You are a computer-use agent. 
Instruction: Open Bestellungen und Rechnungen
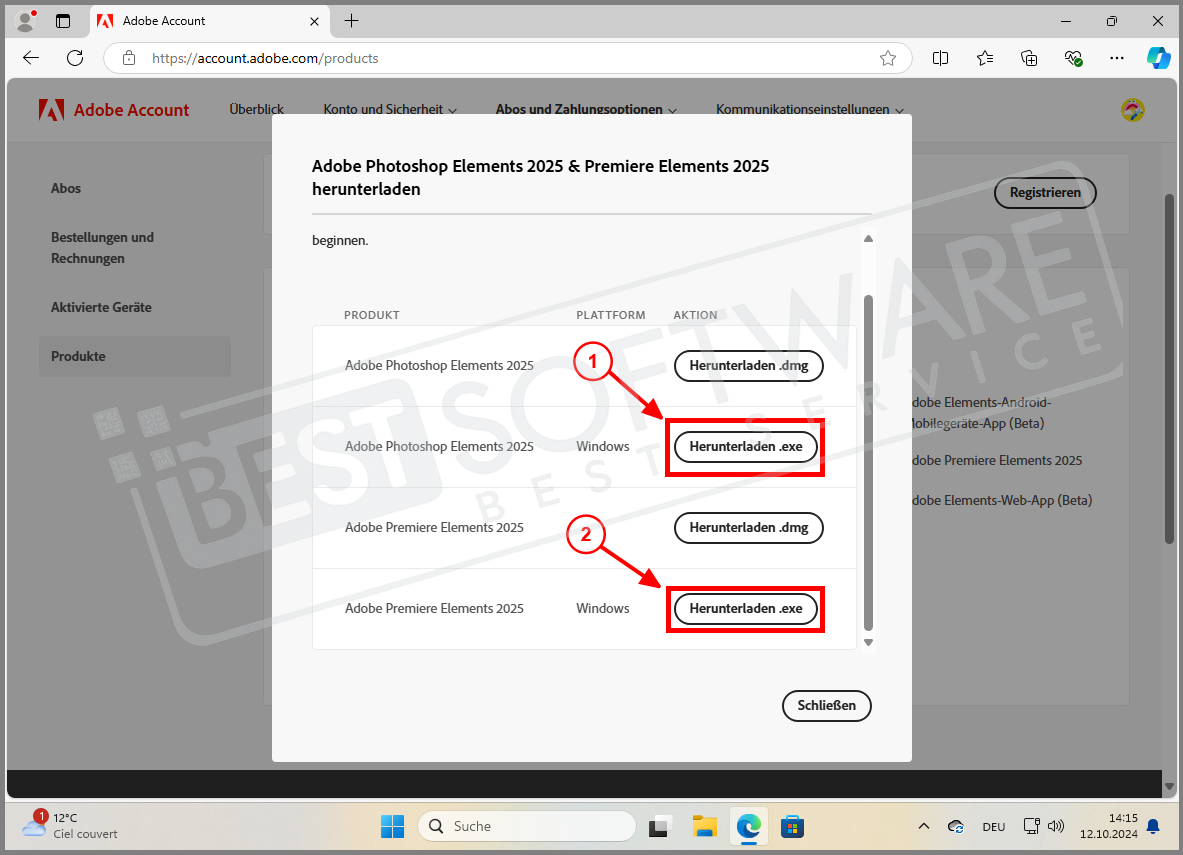(103, 248)
